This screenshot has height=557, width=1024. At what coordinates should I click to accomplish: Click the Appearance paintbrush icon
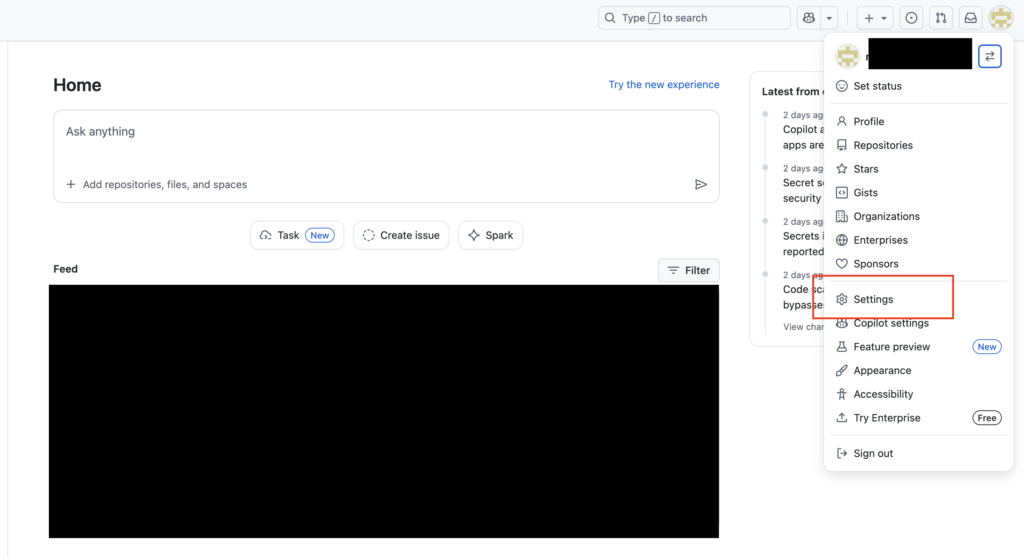coord(842,370)
